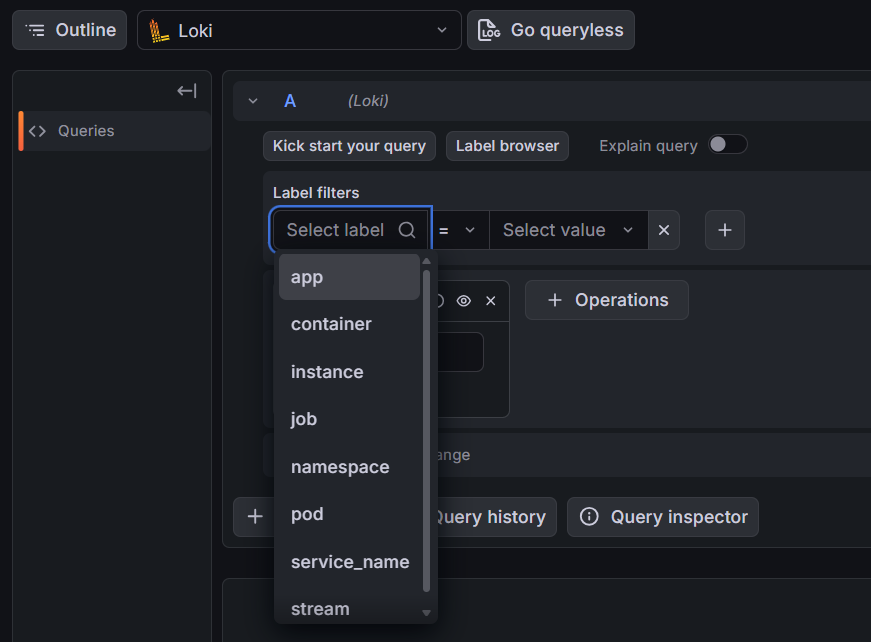
Task: Select Queries in the sidebar
Action: (114, 131)
